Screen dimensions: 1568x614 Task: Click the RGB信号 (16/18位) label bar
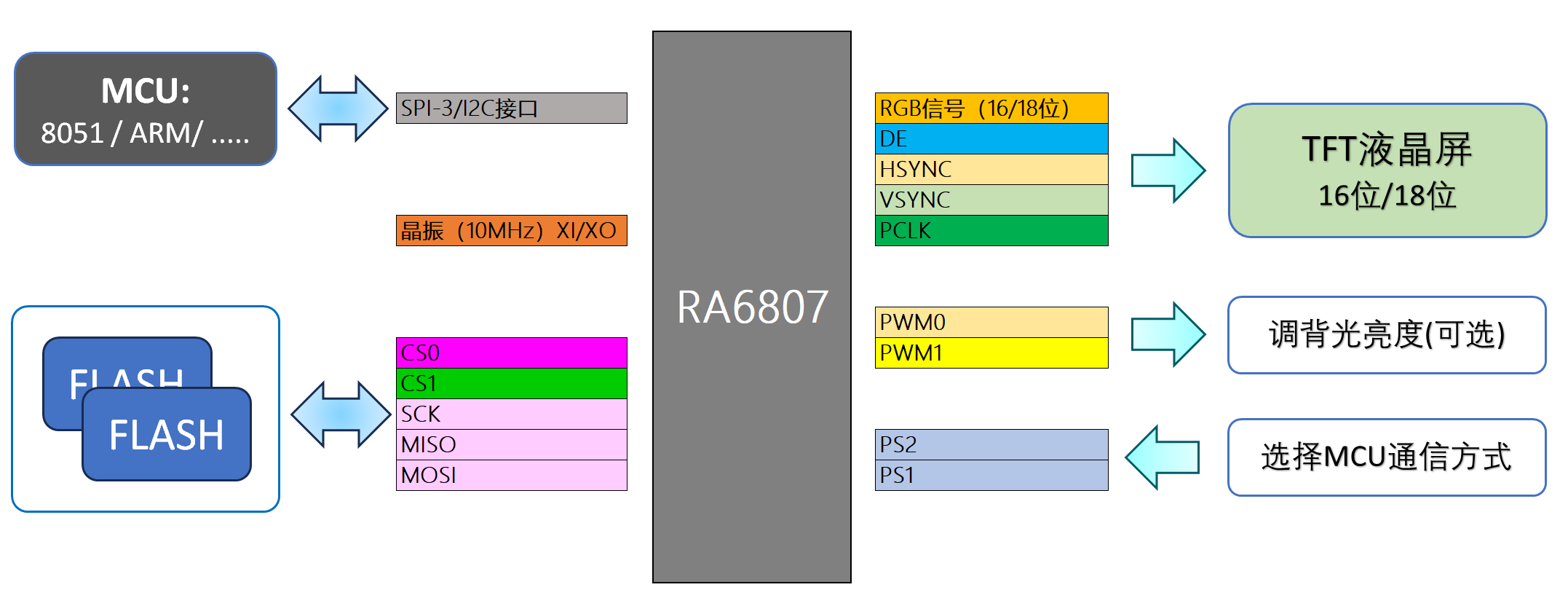[x=991, y=109]
